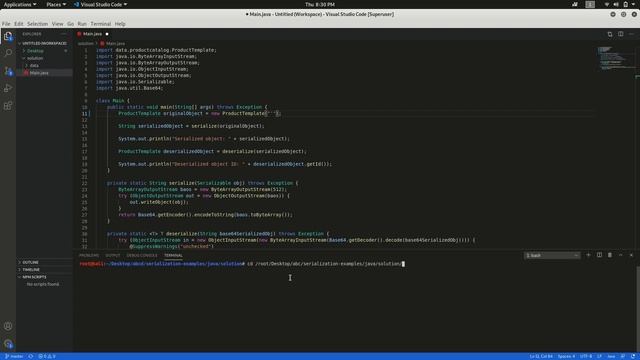Image resolution: width=640 pixels, height=360 pixels.
Task: Open the 1: bash terminal selector dropdown
Action: click(x=552, y=256)
